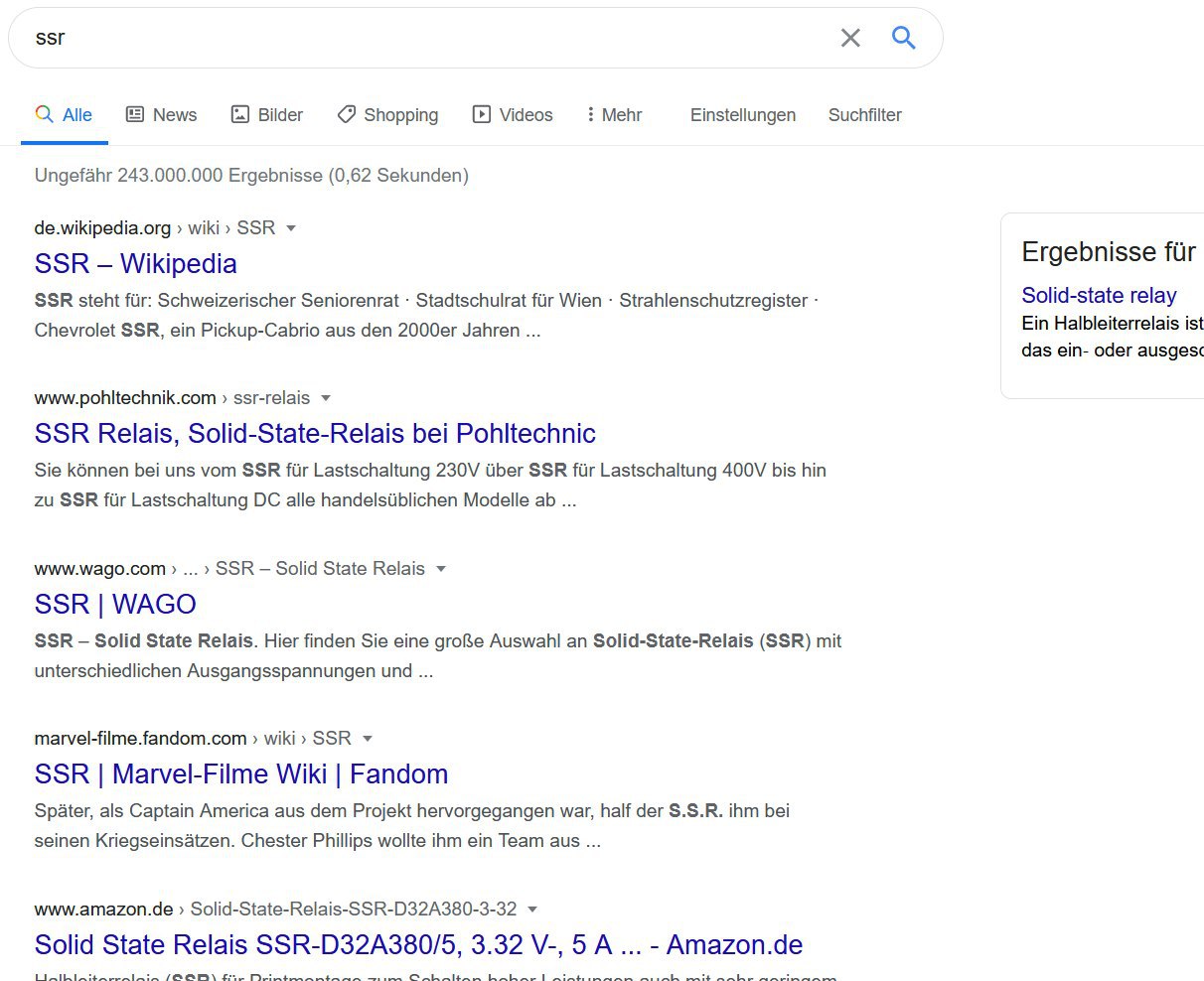The height and width of the screenshot is (981, 1204).
Task: Click the Wikipedia snippet starting SSR steht für
Action: click(x=426, y=316)
